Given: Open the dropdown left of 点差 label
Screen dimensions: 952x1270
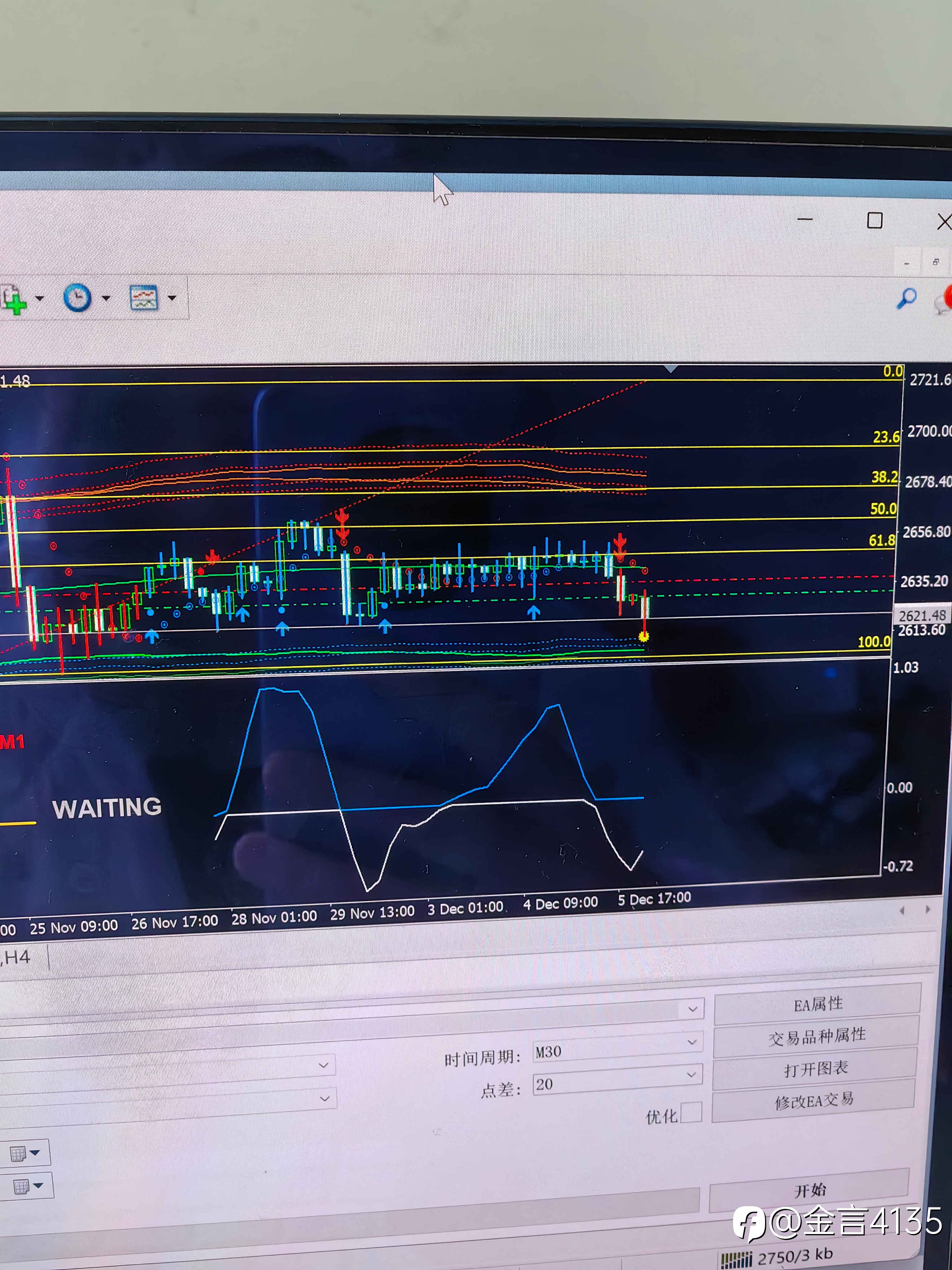Looking at the screenshot, I should pos(324,1098).
